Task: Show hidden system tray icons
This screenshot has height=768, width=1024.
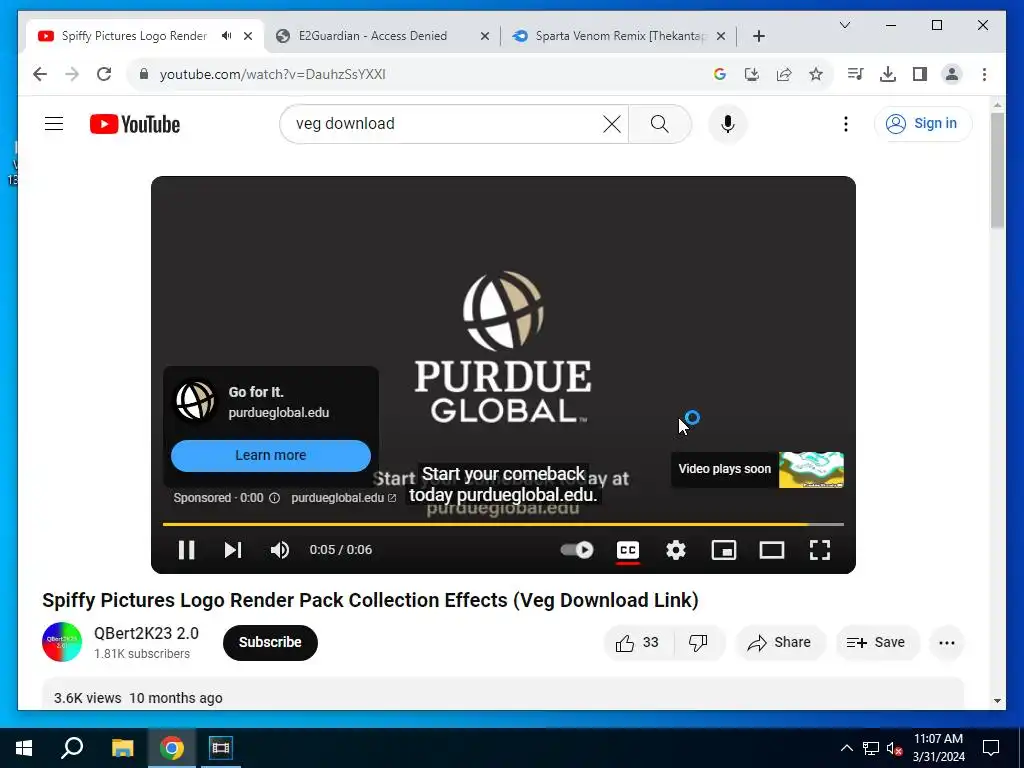Action: (x=846, y=748)
